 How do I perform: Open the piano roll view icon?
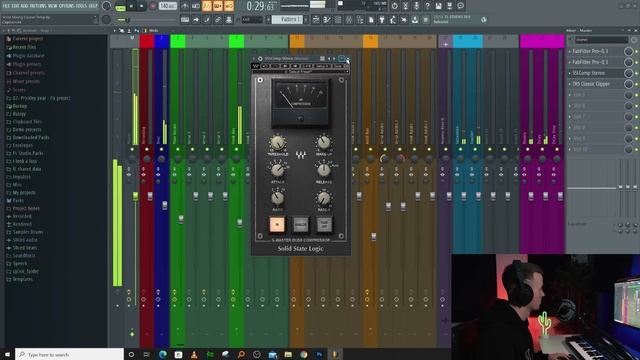click(x=327, y=20)
